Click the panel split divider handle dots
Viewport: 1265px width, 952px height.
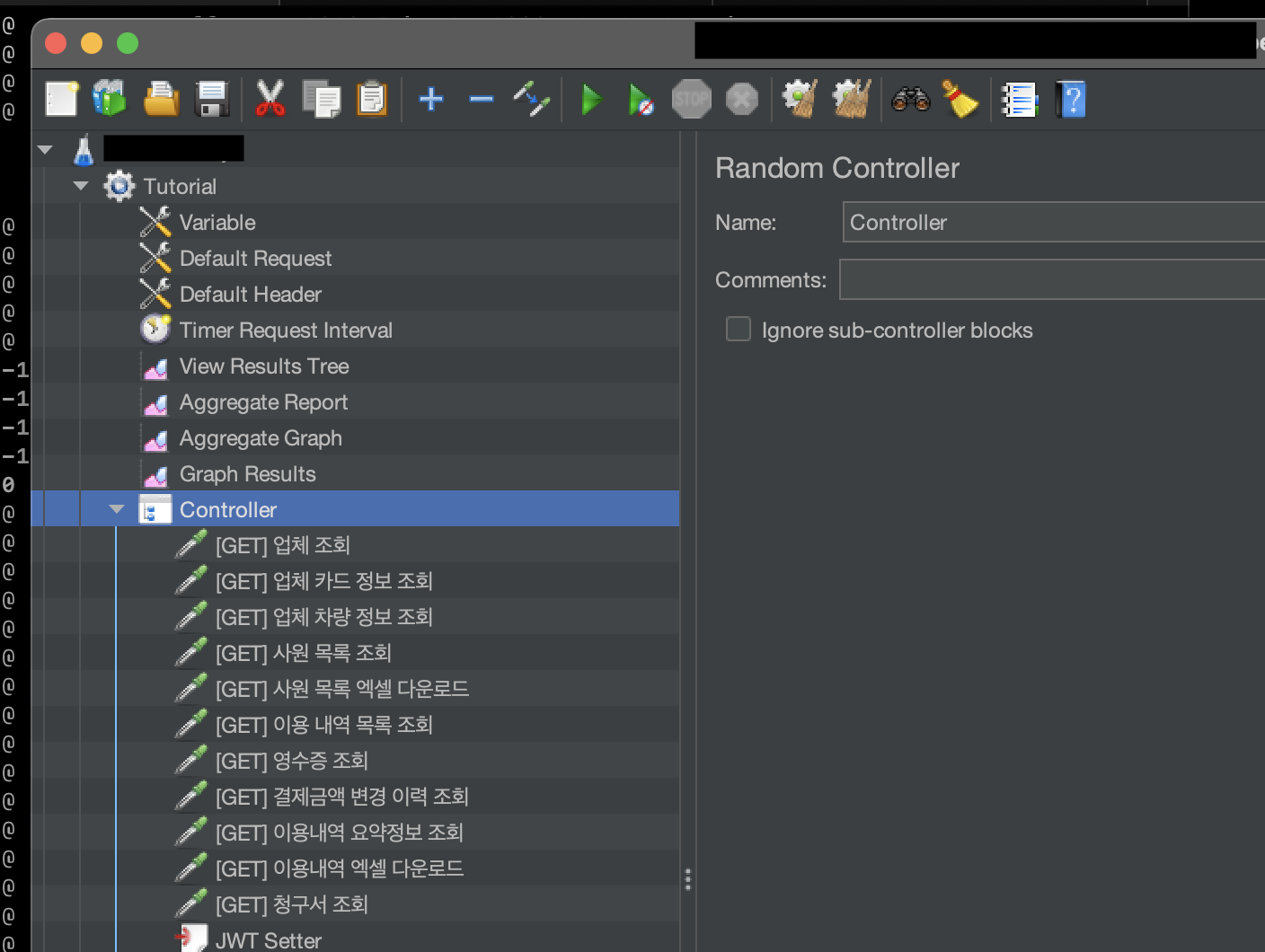(687, 878)
